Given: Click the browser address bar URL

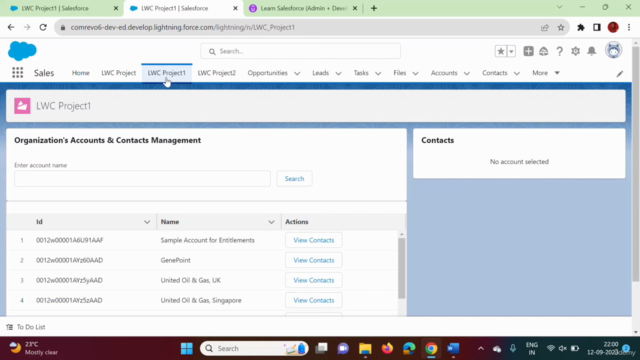Looking at the screenshot, I should pyautogui.click(x=182, y=27).
